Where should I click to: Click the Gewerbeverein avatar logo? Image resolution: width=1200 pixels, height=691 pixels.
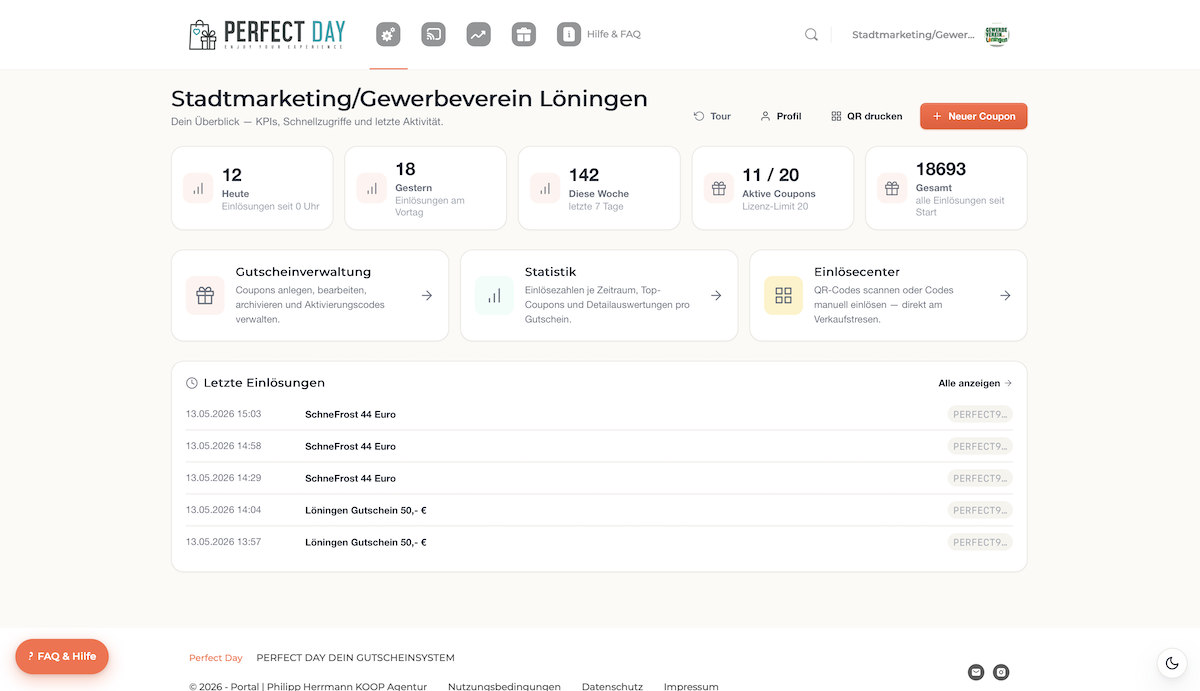pos(997,34)
